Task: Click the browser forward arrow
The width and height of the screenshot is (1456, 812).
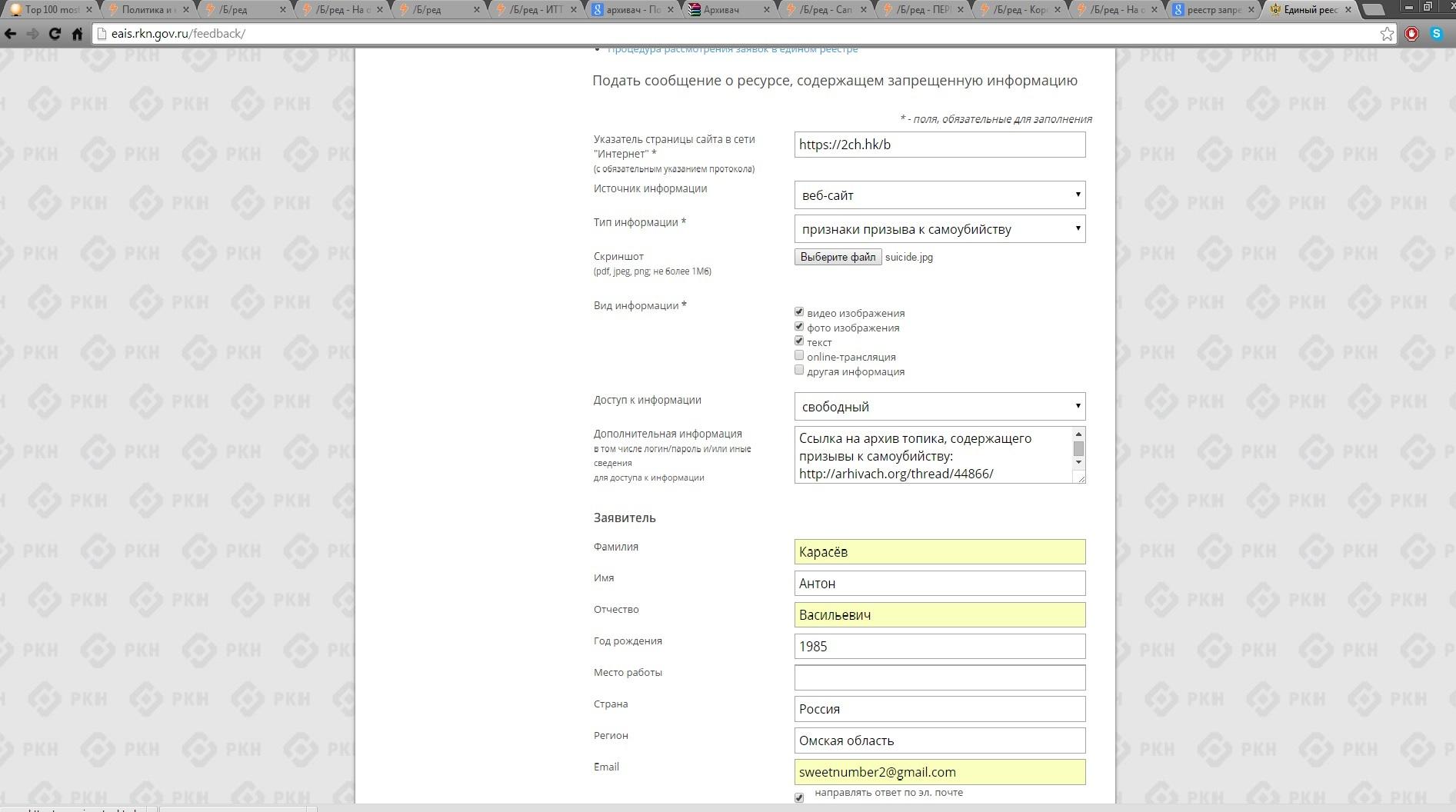Action: point(32,34)
